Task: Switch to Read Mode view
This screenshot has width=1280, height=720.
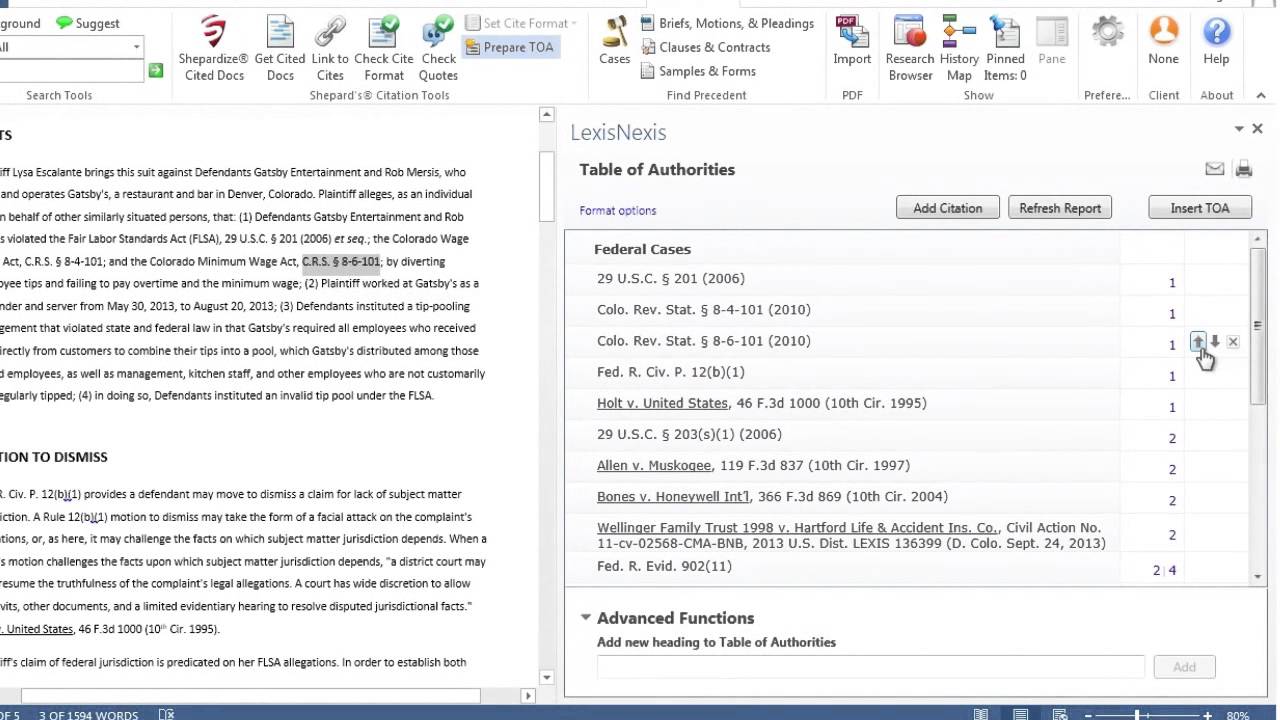Action: click(981, 714)
